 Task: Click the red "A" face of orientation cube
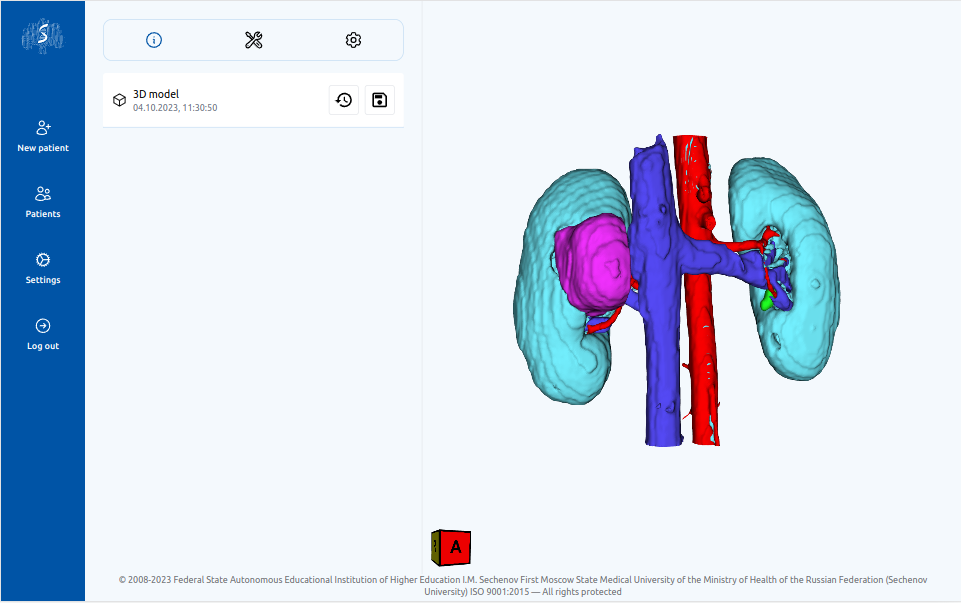[x=456, y=547]
